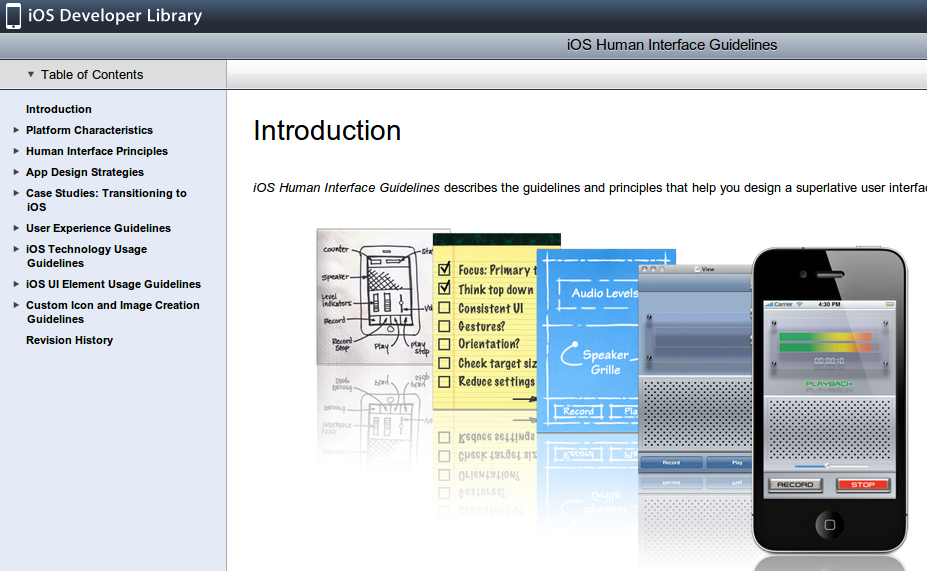Open the Introduction section link
The image size is (927, 571).
click(58, 109)
